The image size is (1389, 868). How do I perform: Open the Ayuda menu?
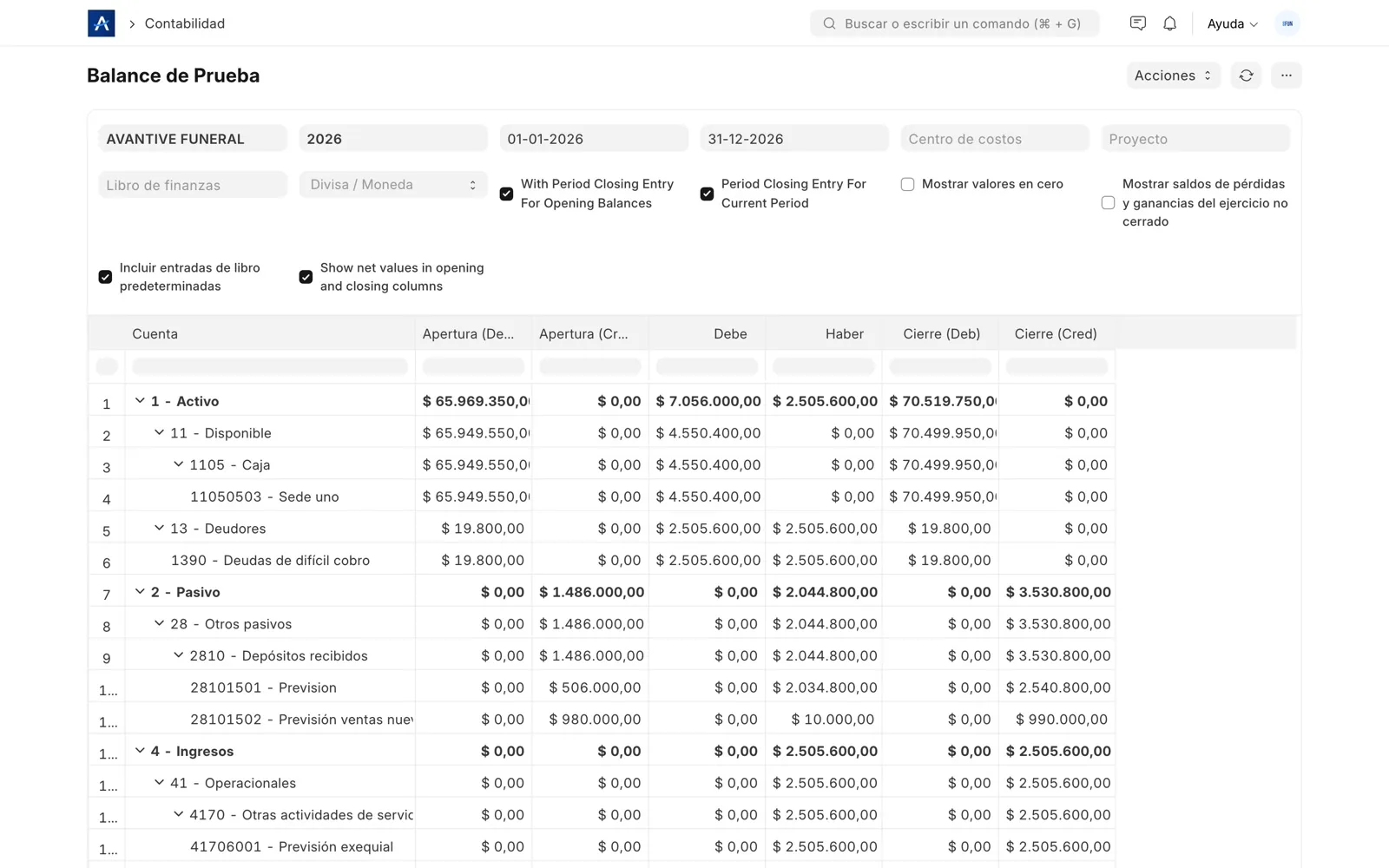point(1232,23)
